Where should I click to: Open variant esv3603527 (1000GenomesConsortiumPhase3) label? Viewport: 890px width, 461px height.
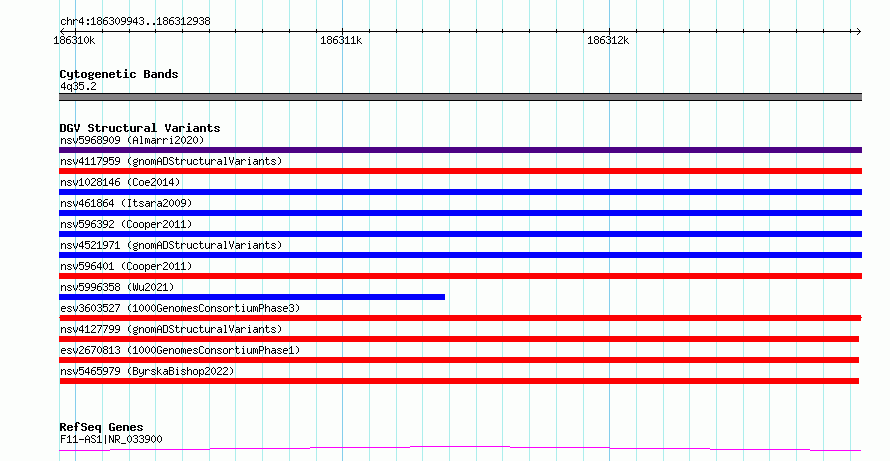[x=180, y=308]
